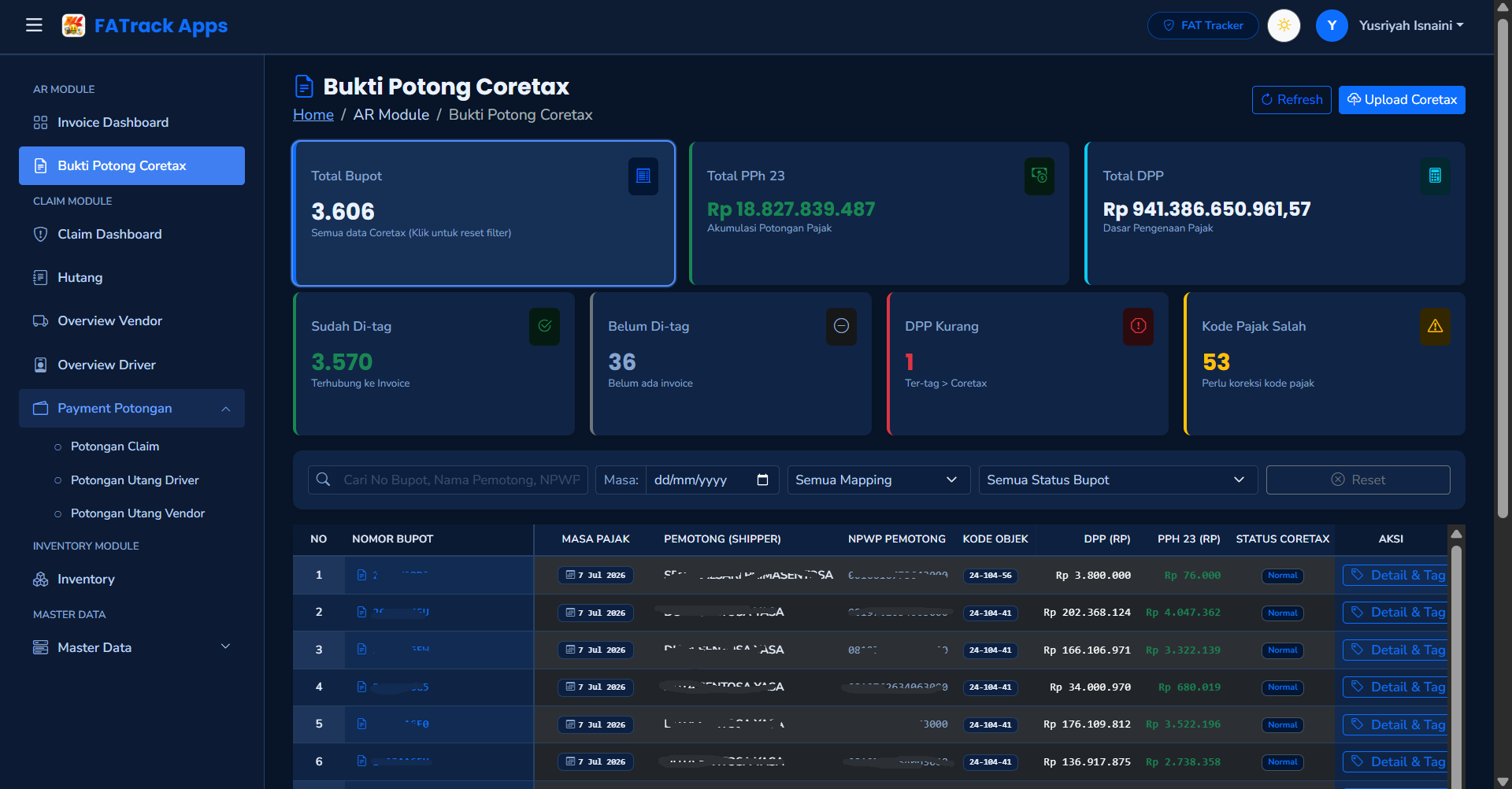
Task: Click the Refresh button
Action: coord(1291,100)
